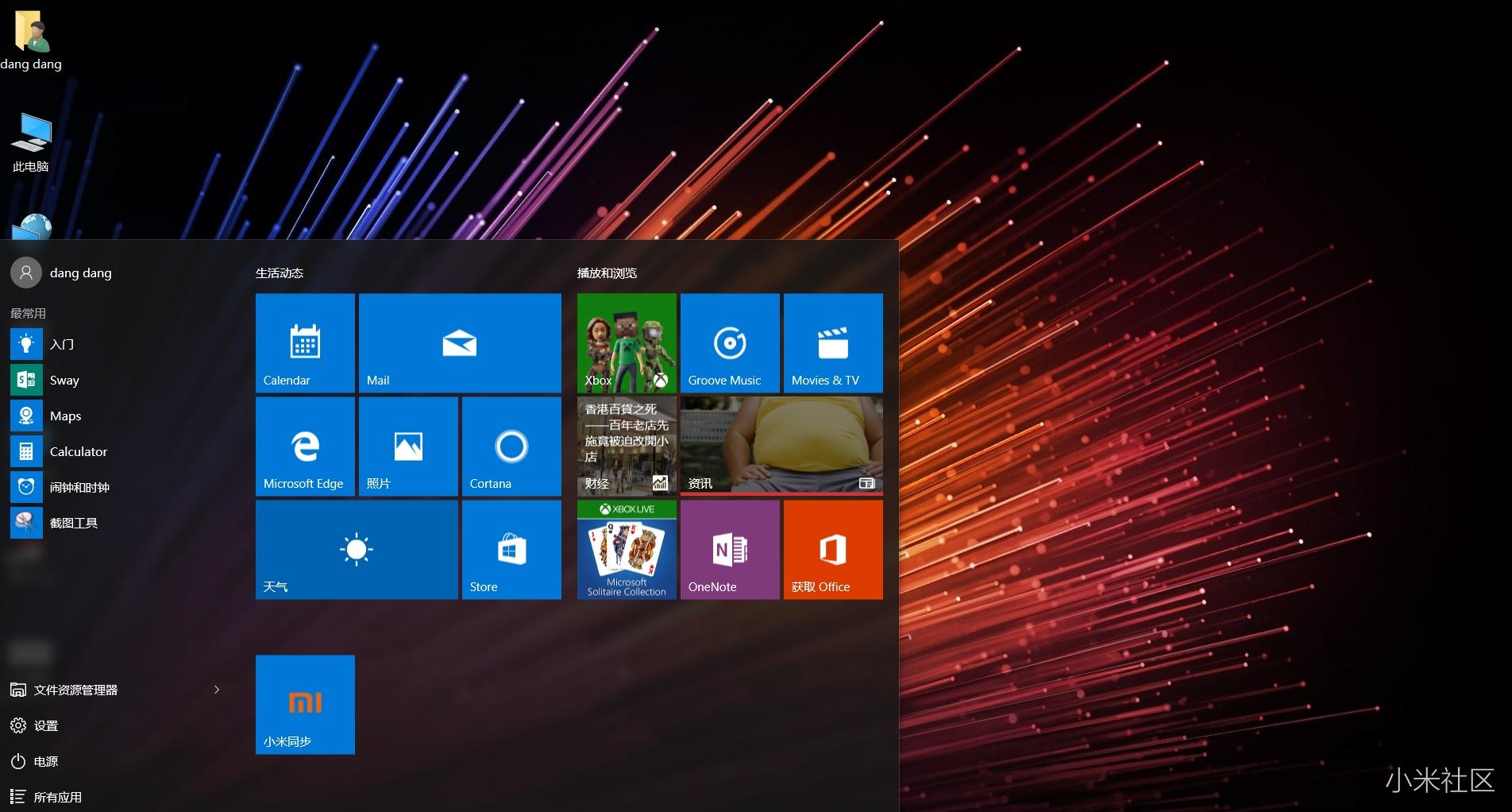Open the Calendar tile

click(x=305, y=343)
